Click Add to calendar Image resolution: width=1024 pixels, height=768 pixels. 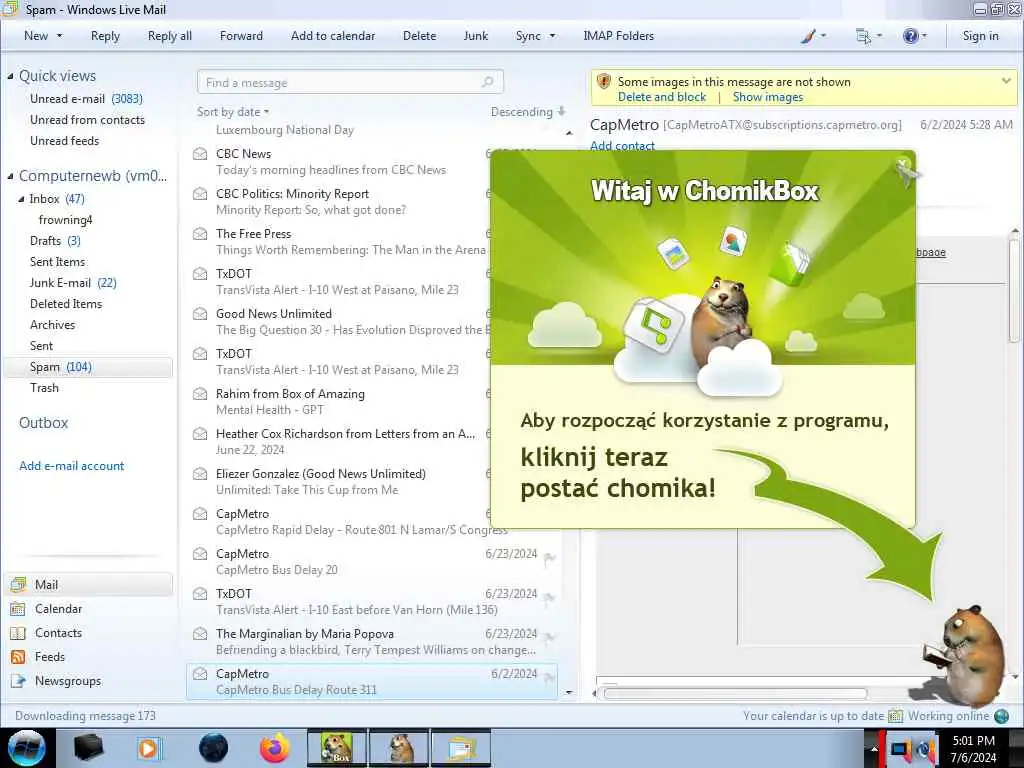(333, 36)
